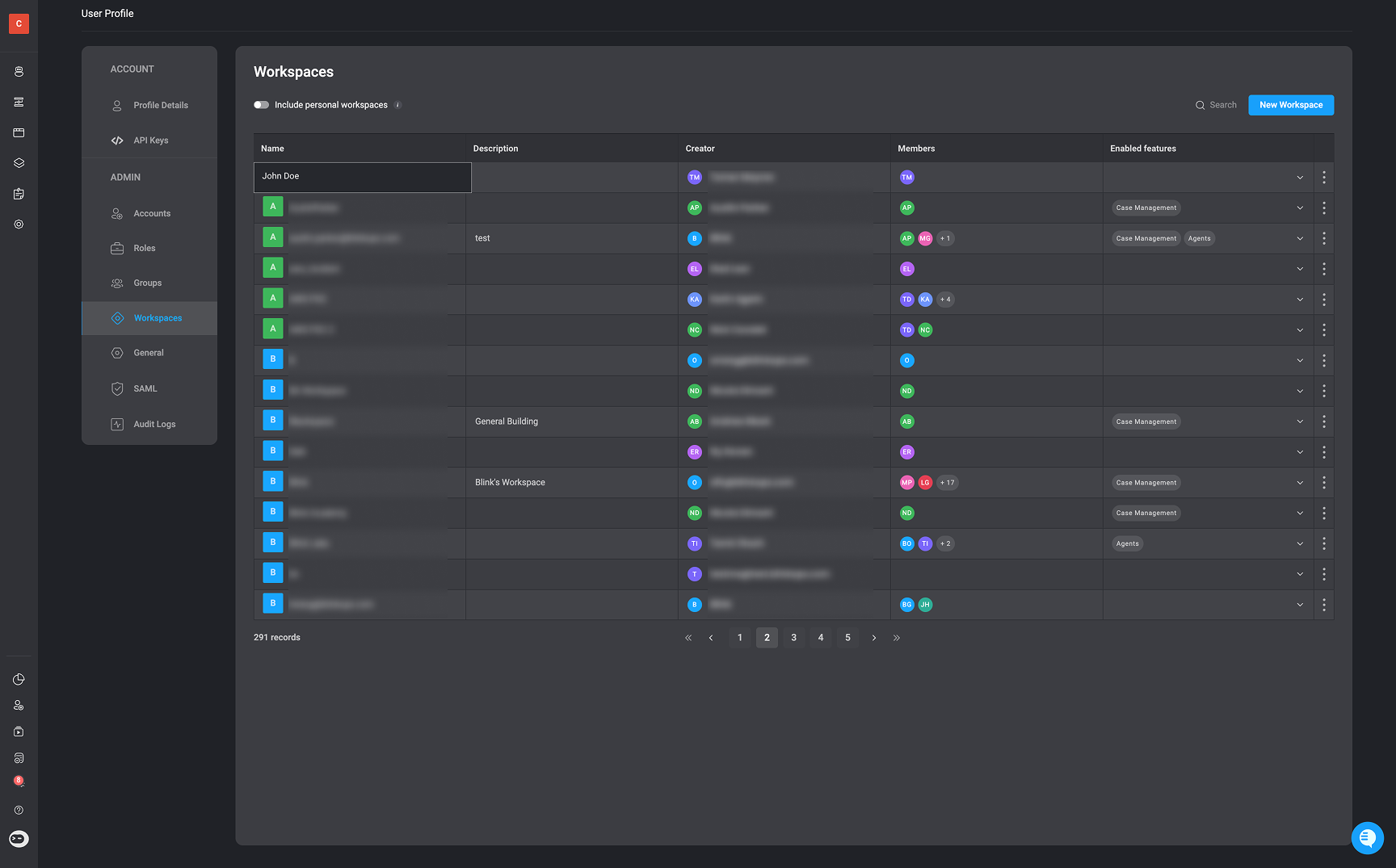Click the New Workspace button

pos(1291,105)
